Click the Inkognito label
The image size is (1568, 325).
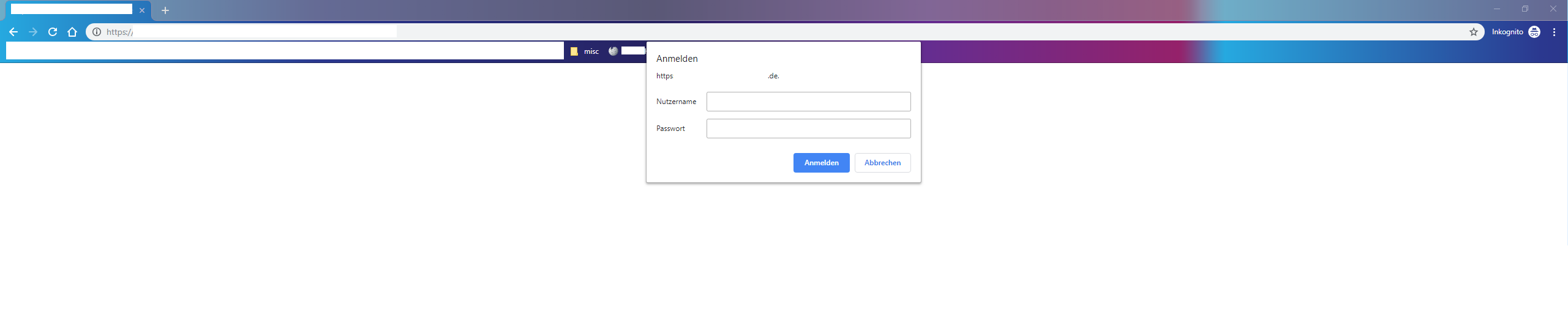click(x=1507, y=32)
